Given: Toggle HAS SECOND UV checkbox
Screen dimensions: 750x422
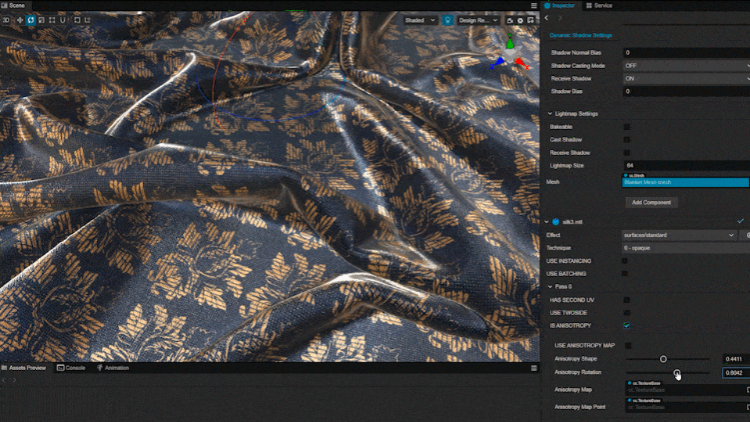Looking at the screenshot, I should click(627, 300).
